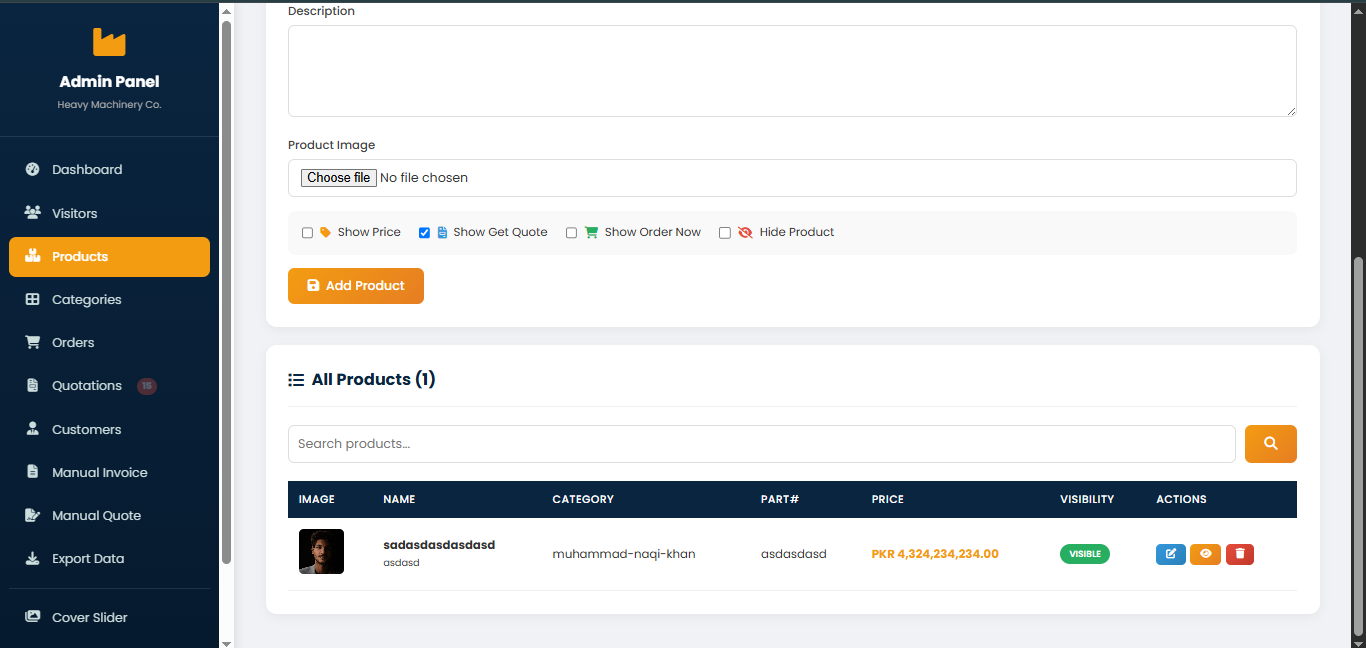The image size is (1366, 648).
Task: Click the Products boxes icon in sidebar
Action: (x=32, y=256)
